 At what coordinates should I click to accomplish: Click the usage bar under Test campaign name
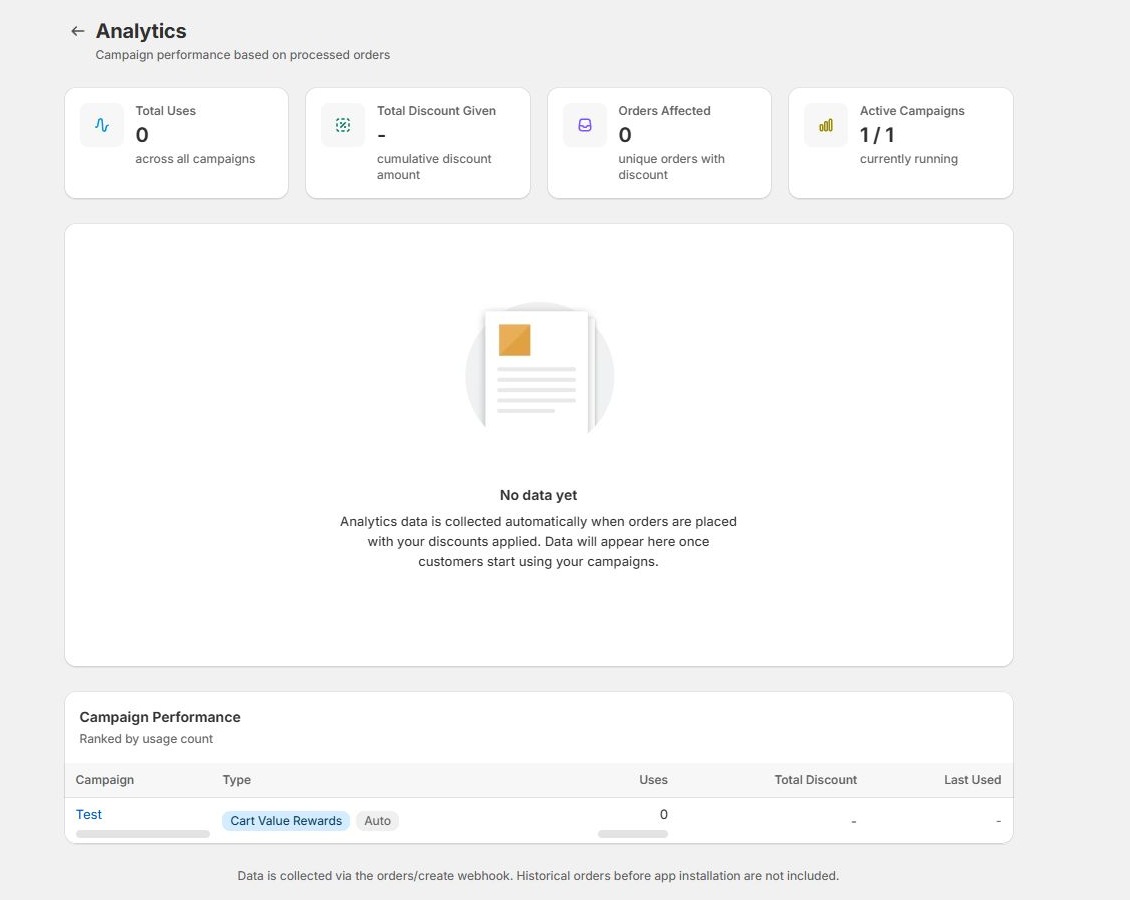[143, 834]
